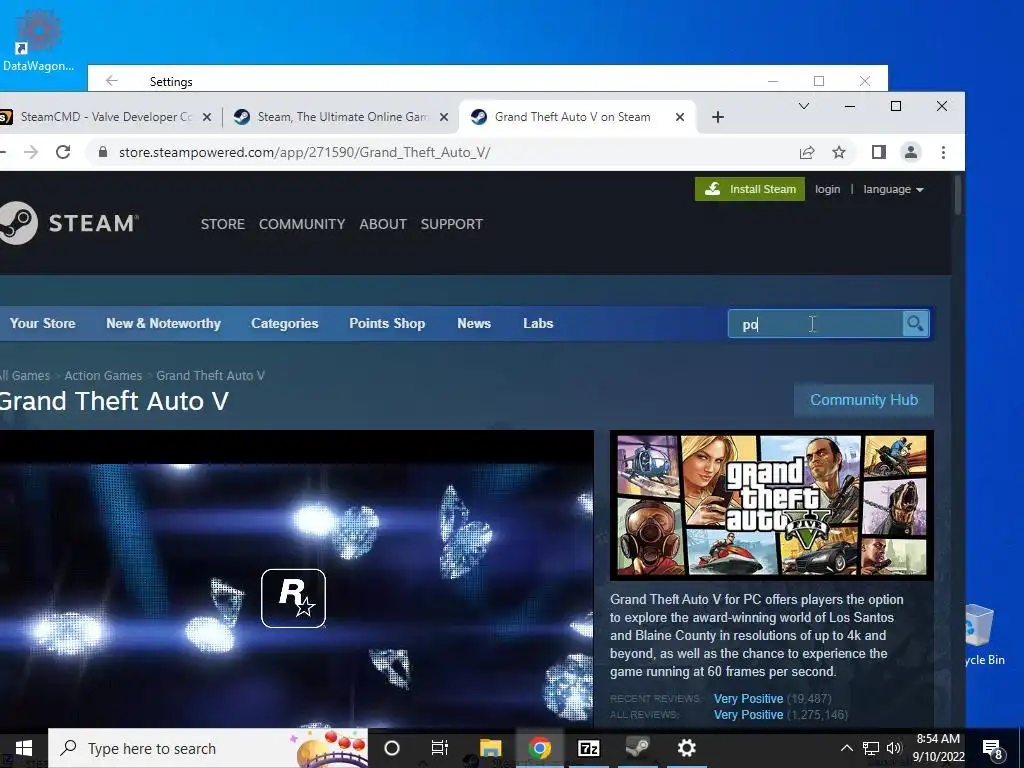
Task: Open File Explorer from taskbar
Action: 490,748
